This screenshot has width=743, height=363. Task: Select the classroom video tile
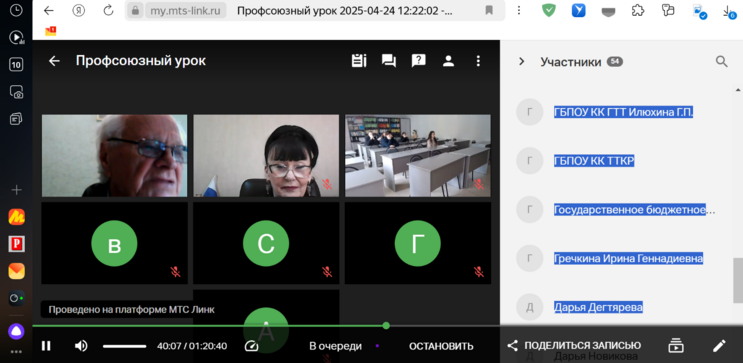418,155
